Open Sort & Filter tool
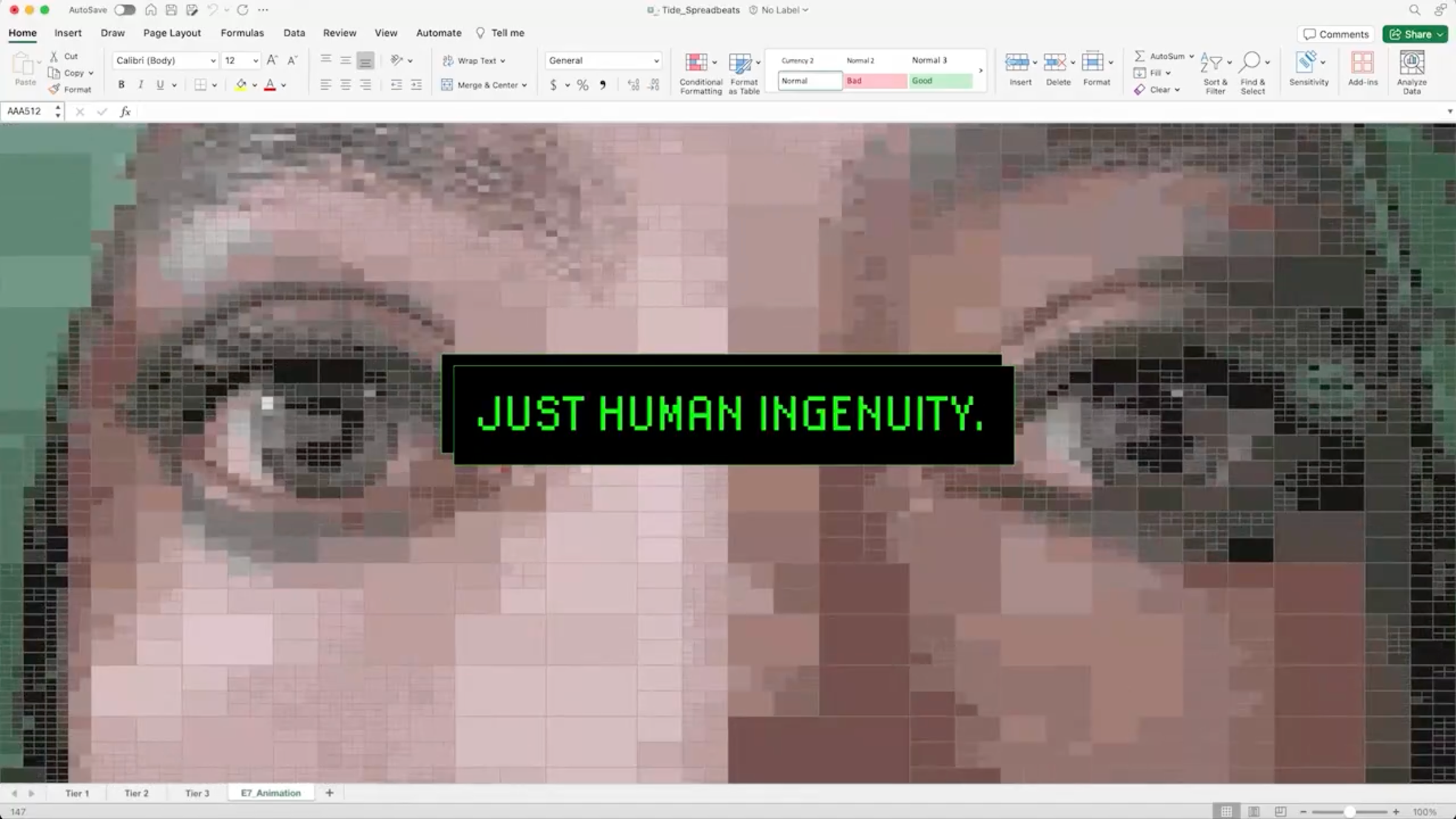 1212,63
